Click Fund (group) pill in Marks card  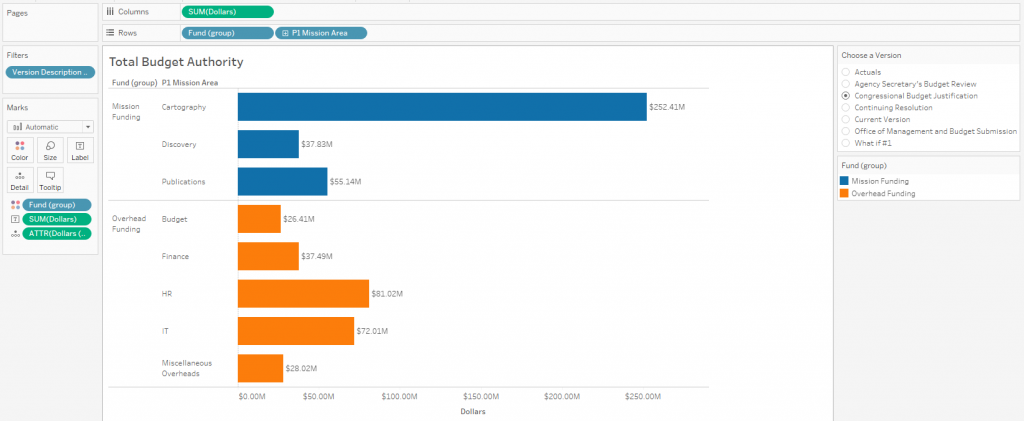(57, 205)
